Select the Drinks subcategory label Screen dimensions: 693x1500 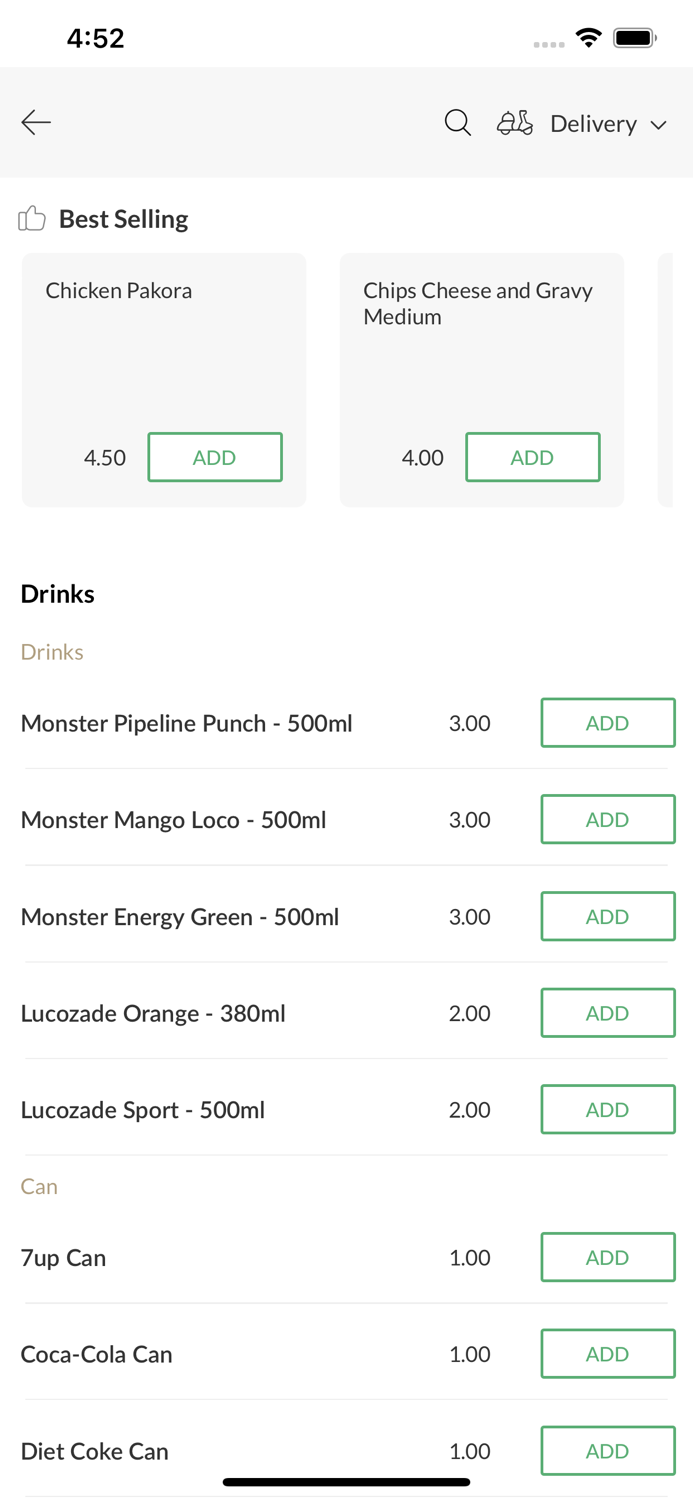pos(52,652)
